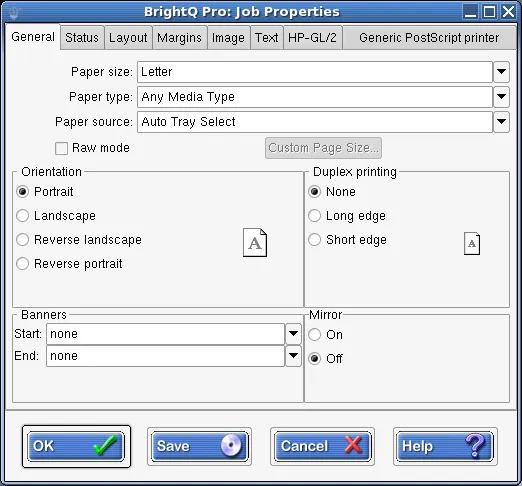
Task: Click the portrait page preview icon in Orientation
Action: [255, 243]
